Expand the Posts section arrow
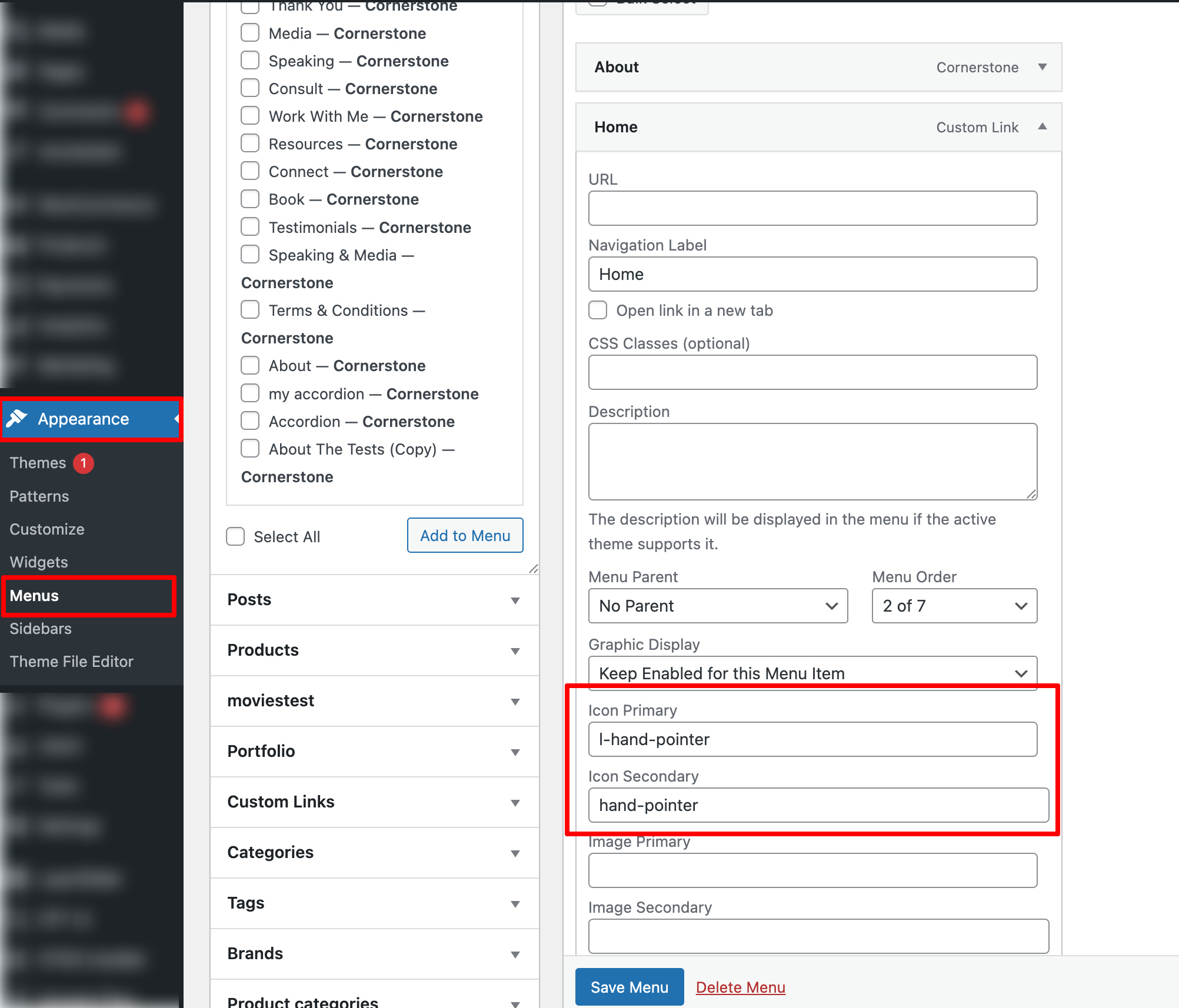Viewport: 1179px width, 1008px height. tap(515, 600)
